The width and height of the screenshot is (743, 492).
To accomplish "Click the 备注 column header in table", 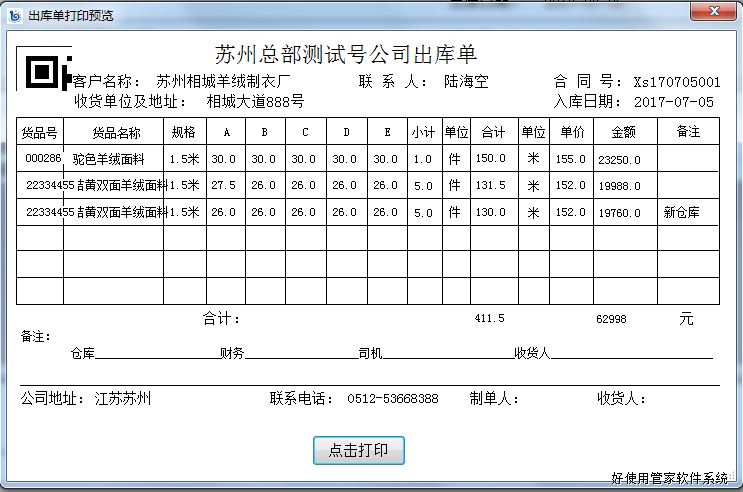I will click(688, 132).
